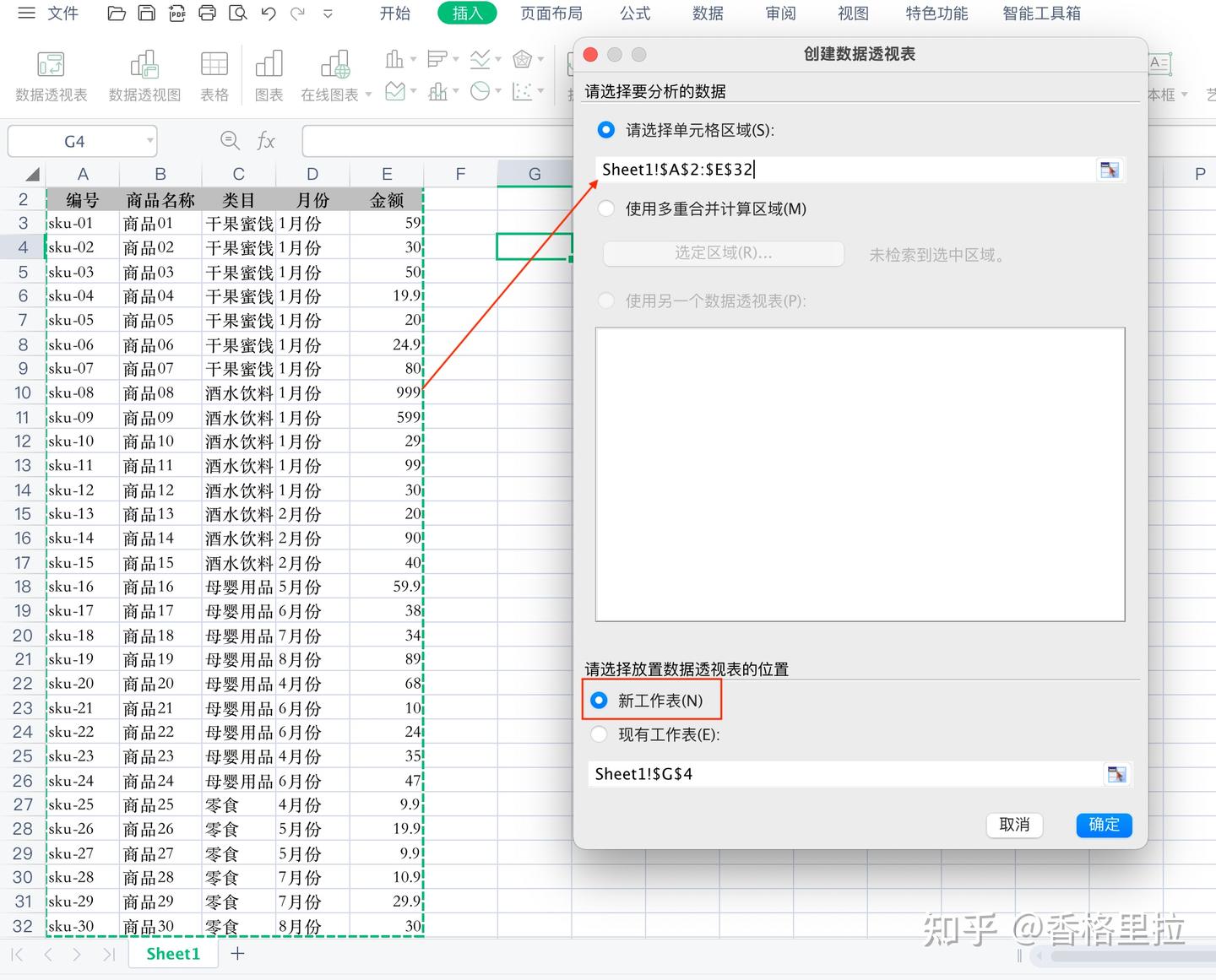Click the 表格 table icon
1216x980 pixels.
point(214,64)
